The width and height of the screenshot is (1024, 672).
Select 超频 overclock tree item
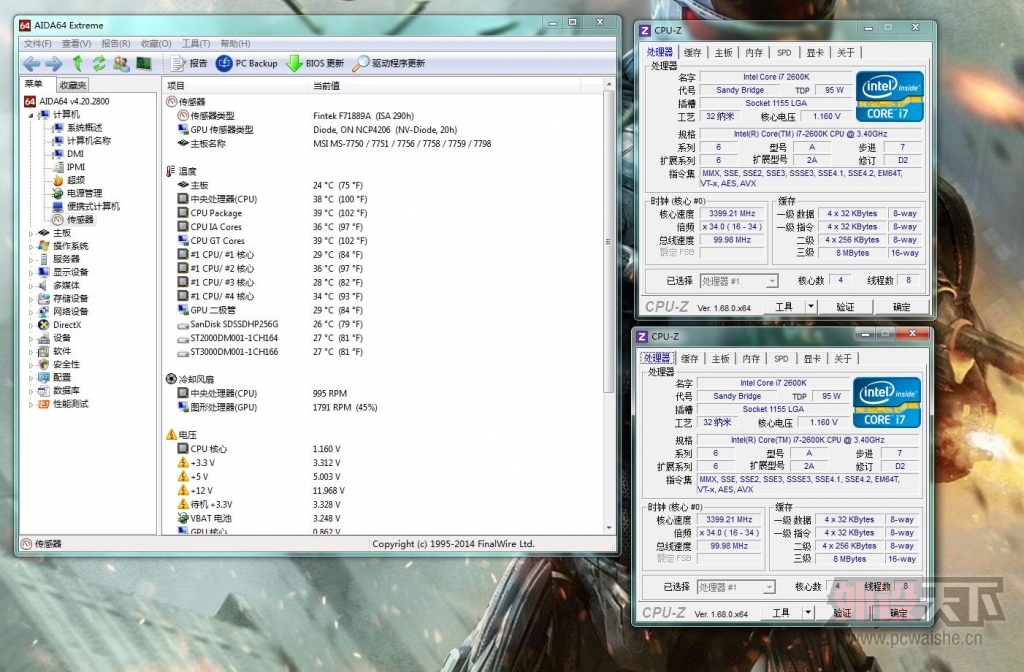tap(76, 180)
